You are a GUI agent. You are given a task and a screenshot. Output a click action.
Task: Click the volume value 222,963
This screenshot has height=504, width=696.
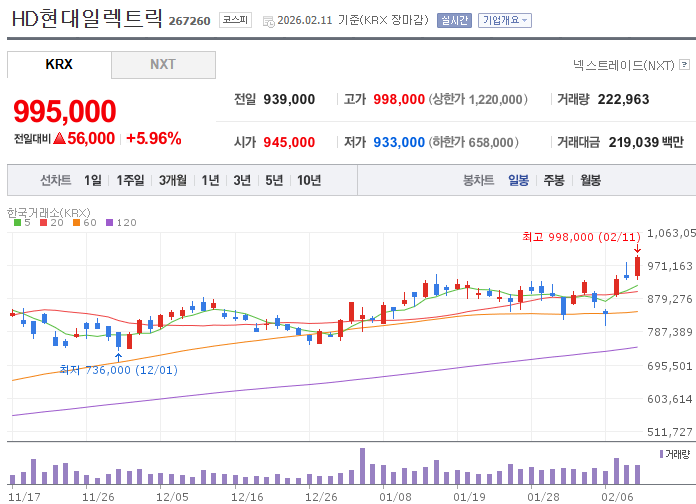click(x=623, y=99)
